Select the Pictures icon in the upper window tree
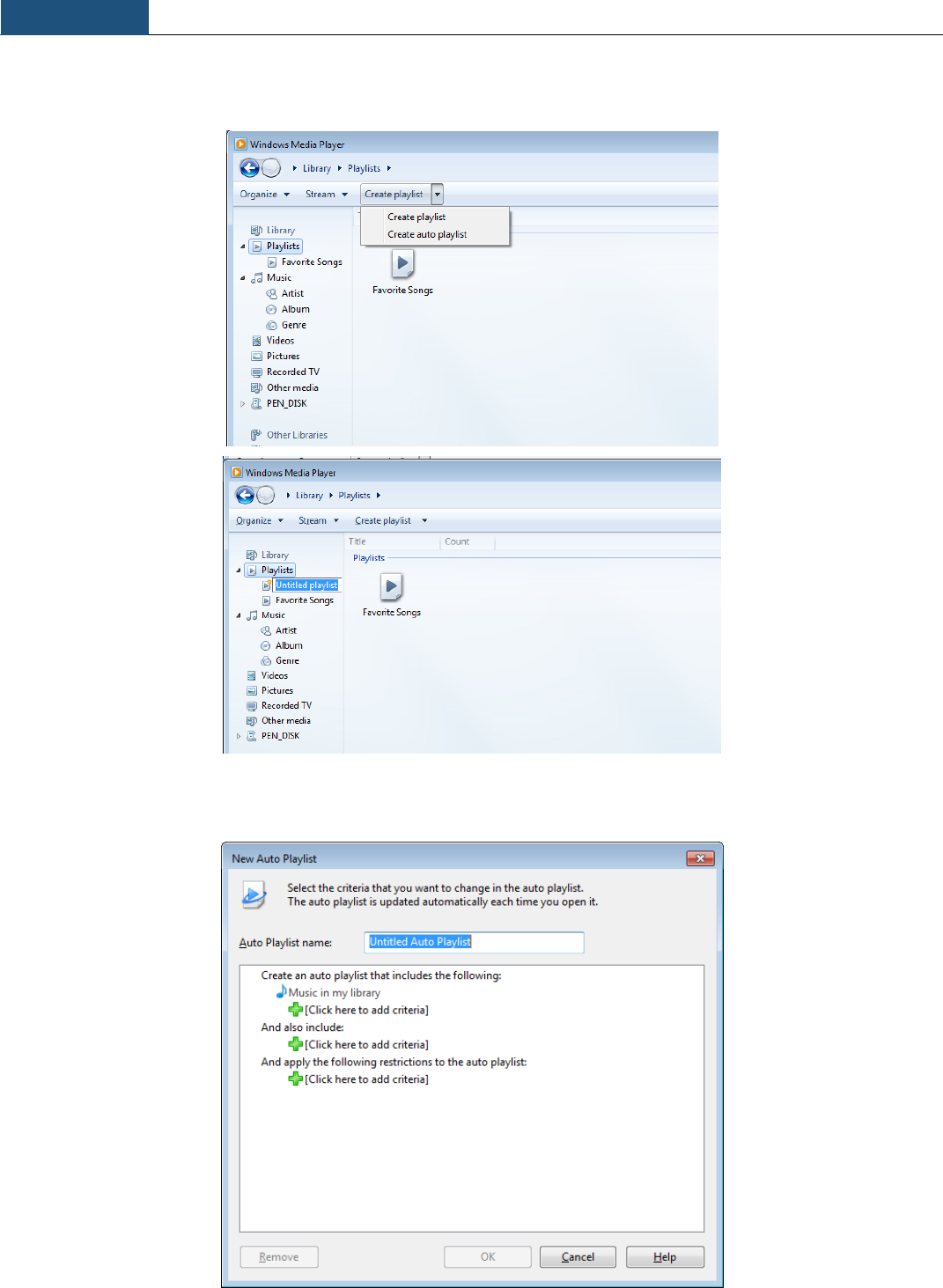The height and width of the screenshot is (1288, 943). pyautogui.click(x=256, y=357)
